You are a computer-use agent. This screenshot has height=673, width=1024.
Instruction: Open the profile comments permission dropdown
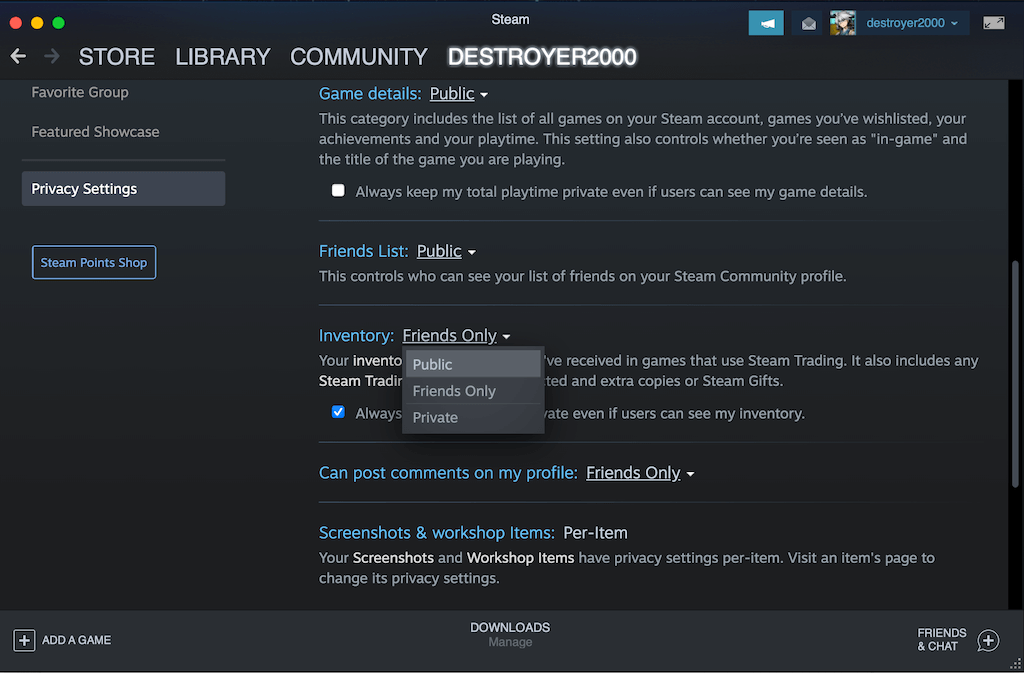[640, 472]
